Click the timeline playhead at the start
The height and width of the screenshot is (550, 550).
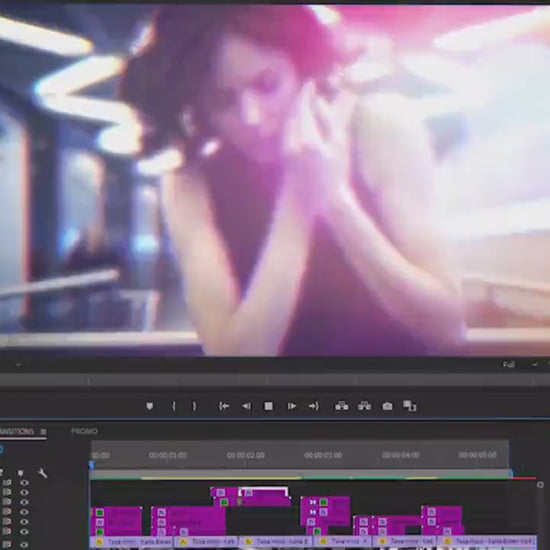click(92, 464)
